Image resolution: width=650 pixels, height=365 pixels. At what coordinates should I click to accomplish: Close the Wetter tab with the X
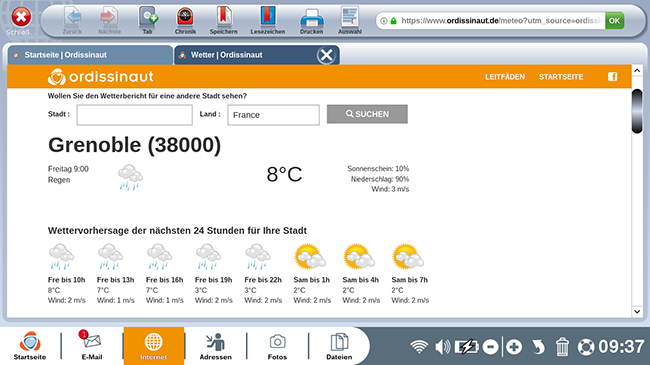pyautogui.click(x=326, y=55)
